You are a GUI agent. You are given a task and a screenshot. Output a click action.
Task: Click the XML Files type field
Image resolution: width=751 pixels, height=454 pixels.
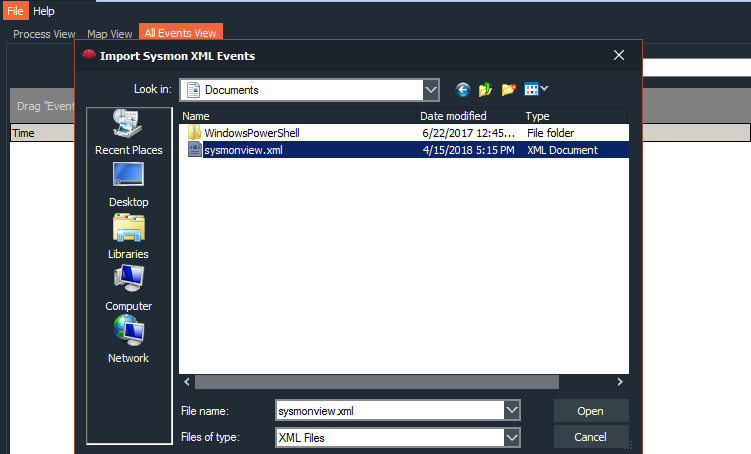[x=390, y=437]
